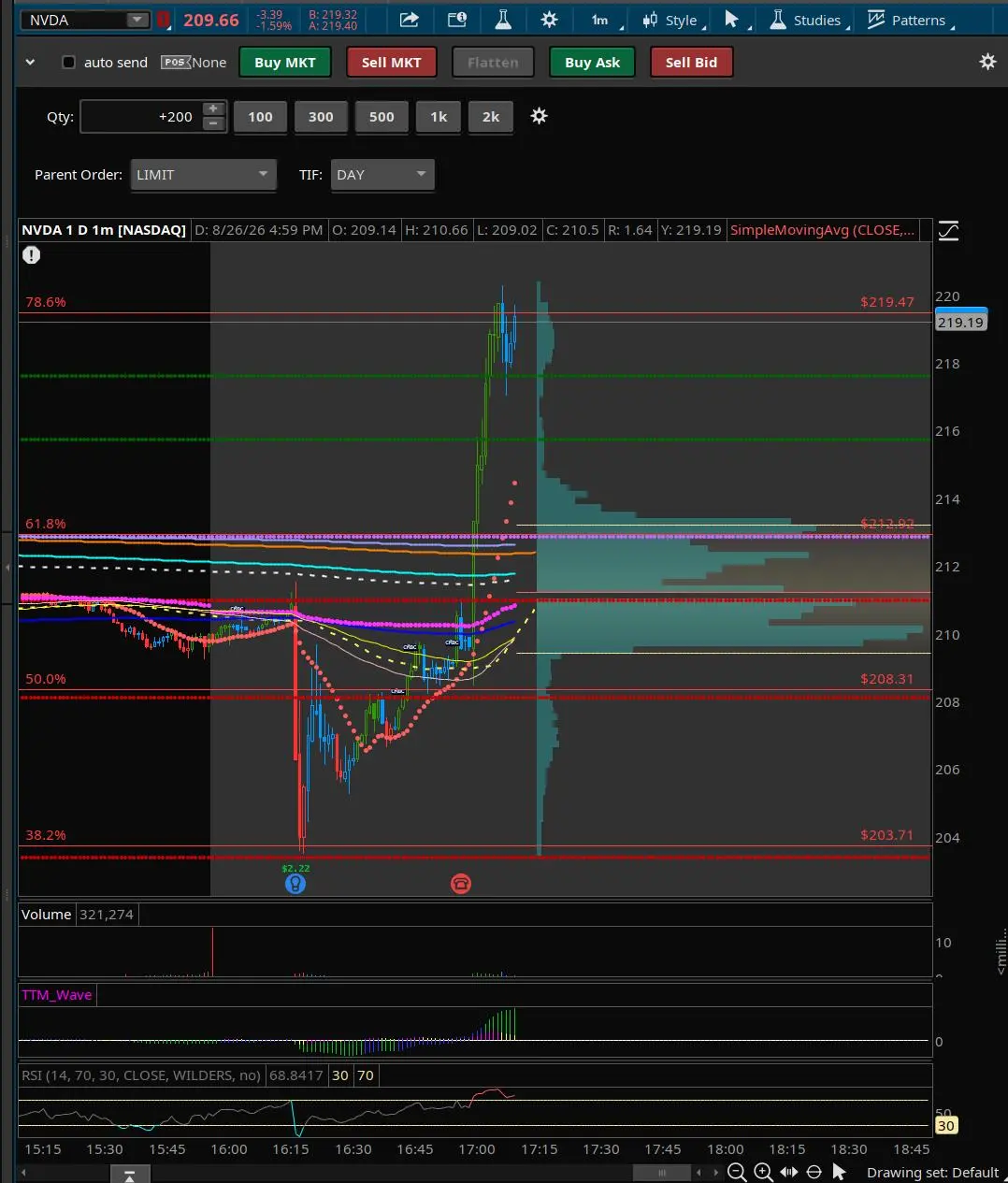Click the collapse time axis button at bottom left
This screenshot has width=1008, height=1183.
pos(130,1175)
